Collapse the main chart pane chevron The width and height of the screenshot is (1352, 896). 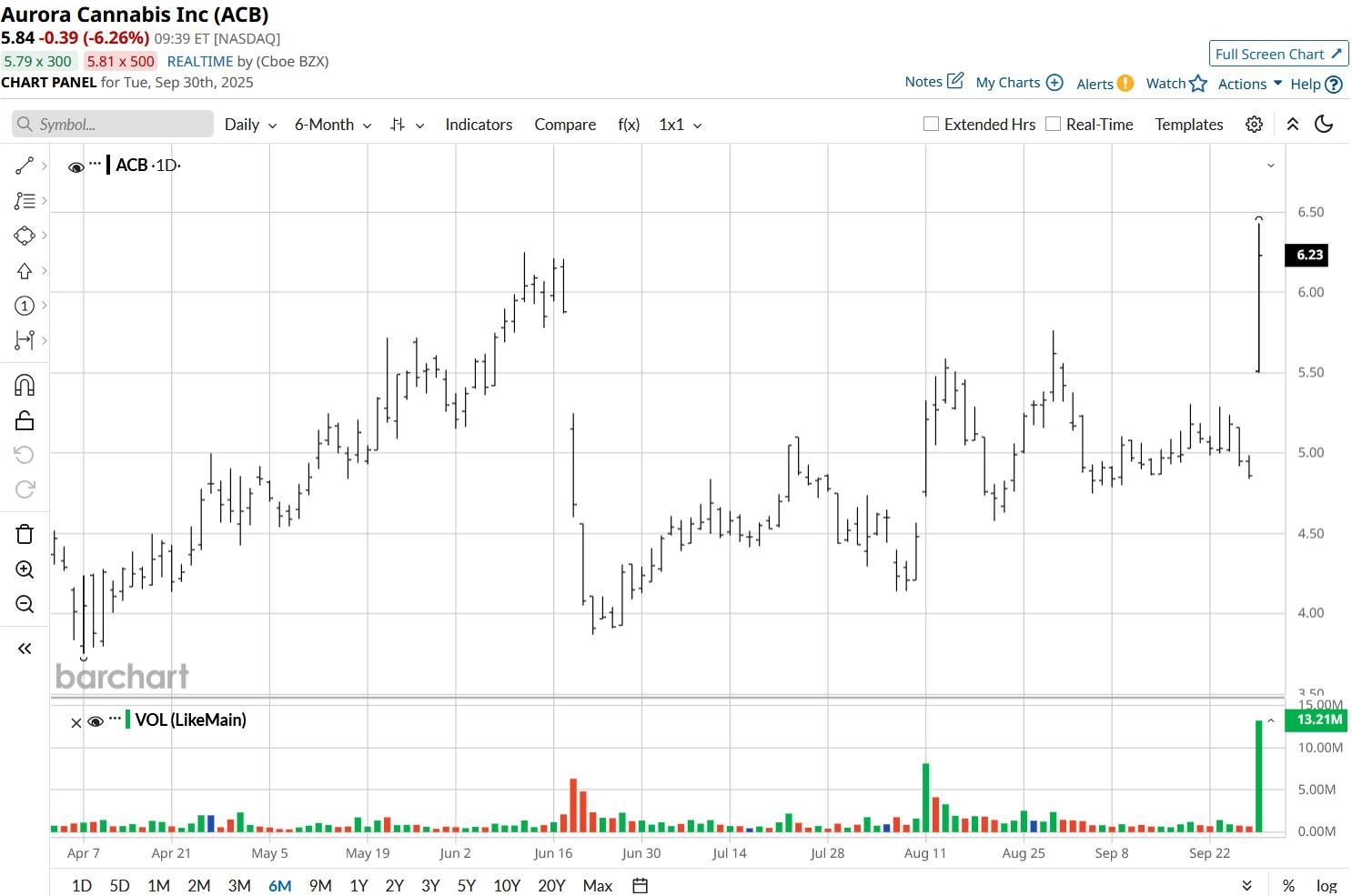[x=1271, y=166]
